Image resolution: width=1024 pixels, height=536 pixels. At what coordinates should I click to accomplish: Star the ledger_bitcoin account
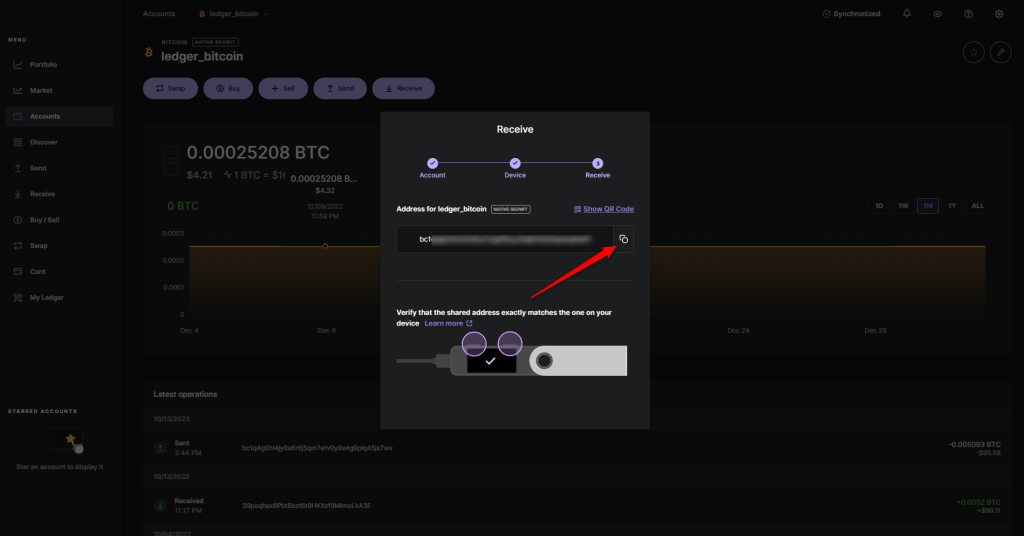click(x=973, y=52)
